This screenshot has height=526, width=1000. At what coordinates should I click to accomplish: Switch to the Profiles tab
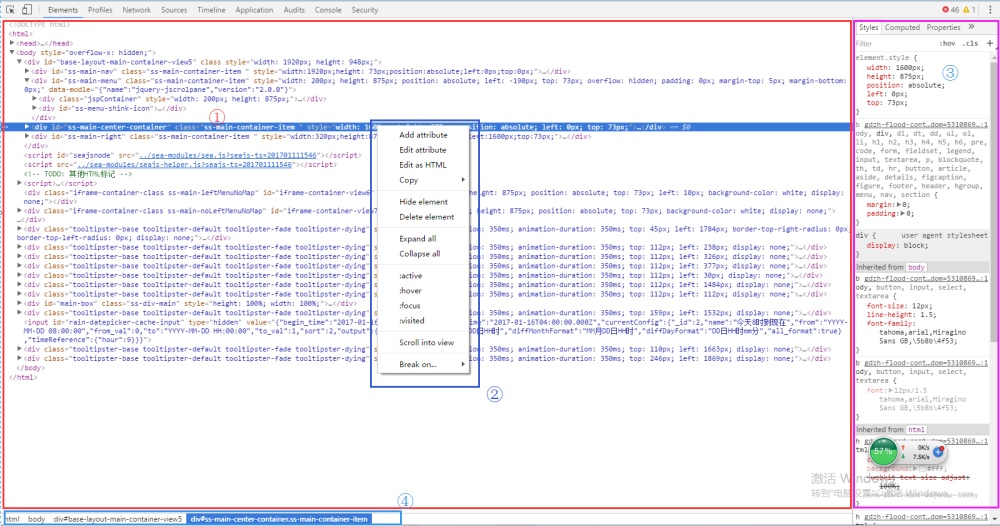point(100,10)
